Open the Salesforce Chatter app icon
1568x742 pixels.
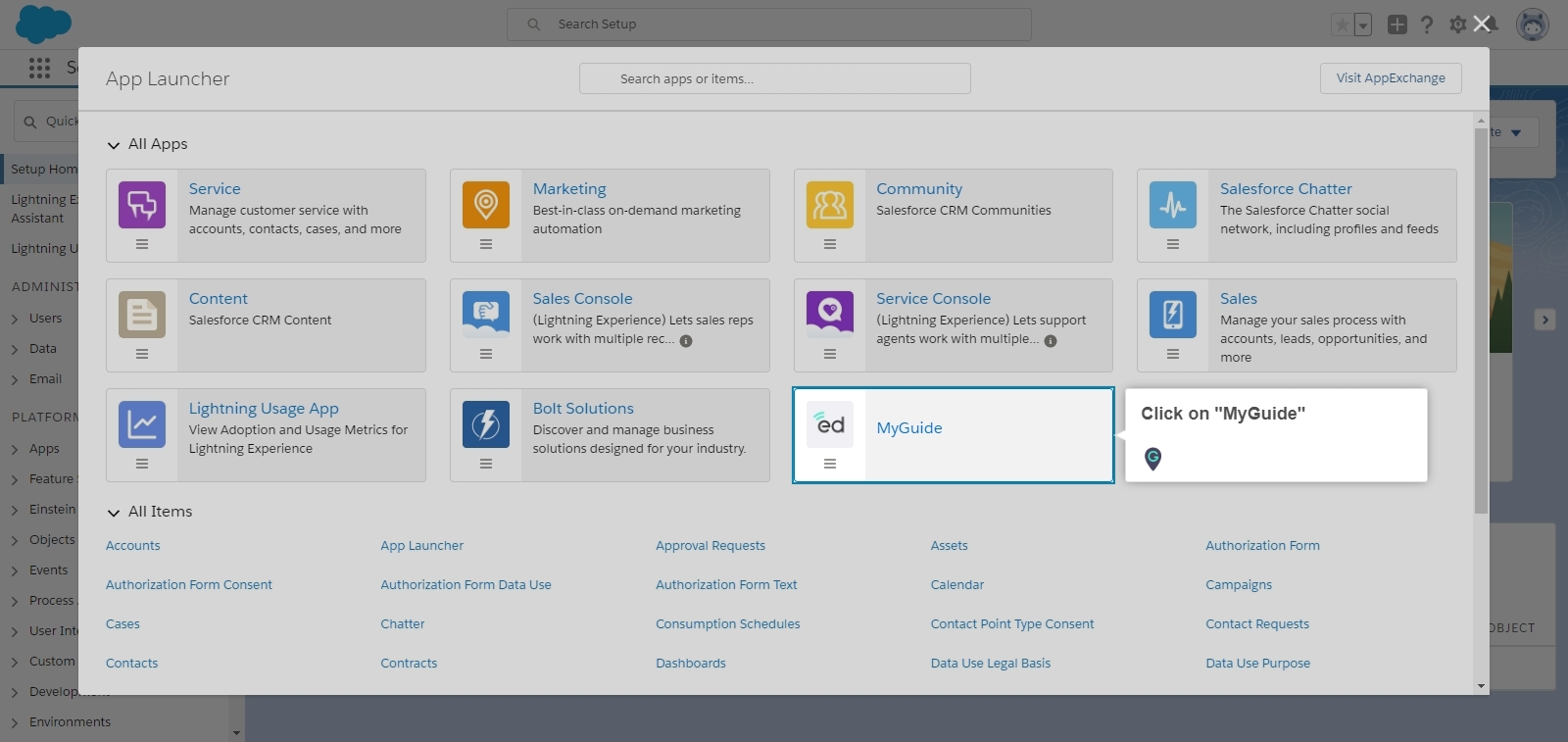pyautogui.click(x=1173, y=205)
